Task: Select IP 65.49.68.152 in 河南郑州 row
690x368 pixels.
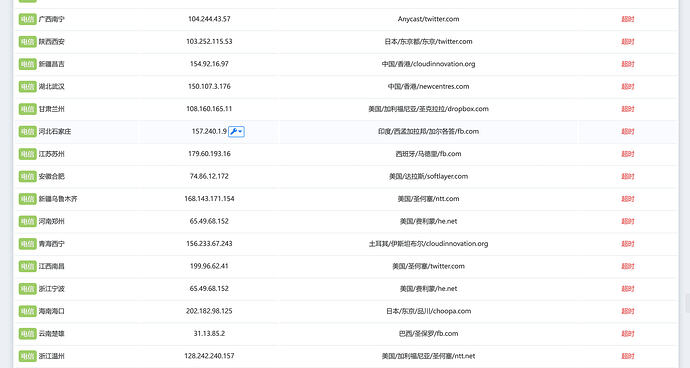Action: [x=209, y=221]
